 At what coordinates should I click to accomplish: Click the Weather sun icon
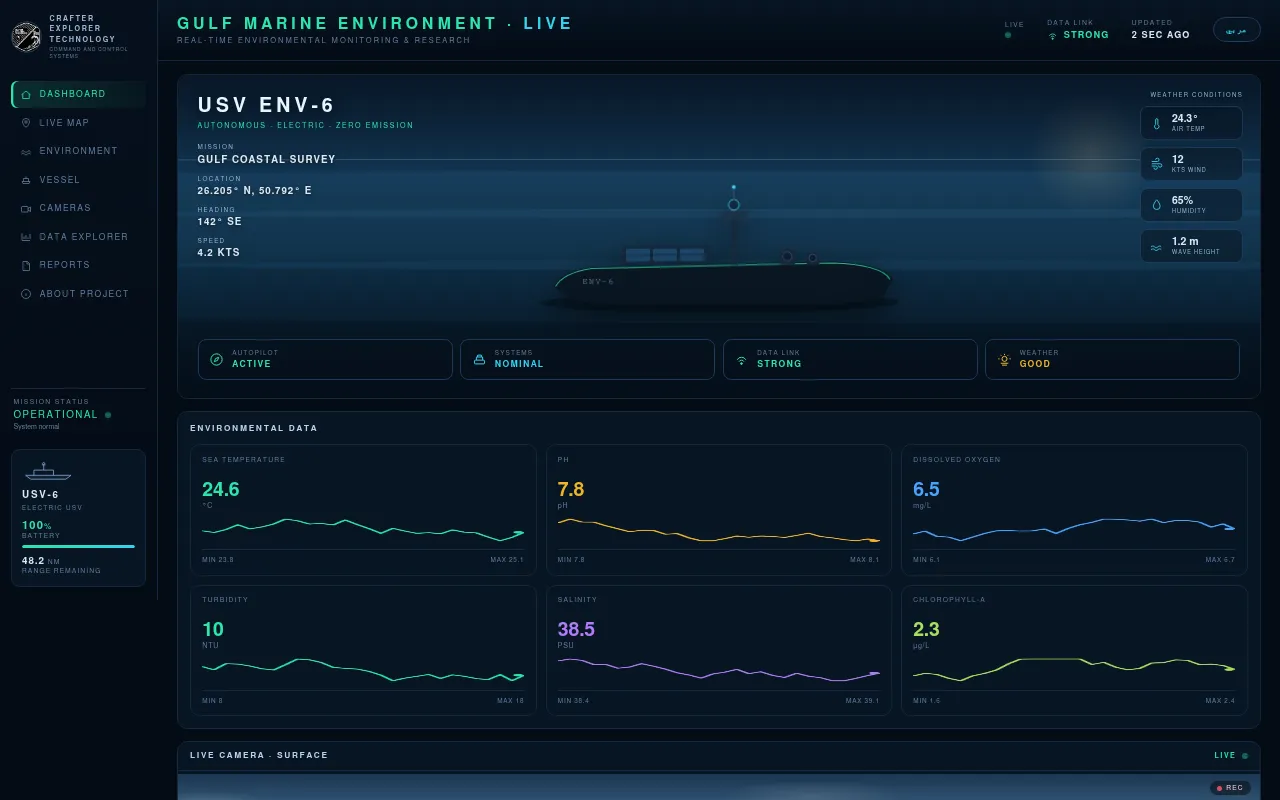coord(1004,360)
